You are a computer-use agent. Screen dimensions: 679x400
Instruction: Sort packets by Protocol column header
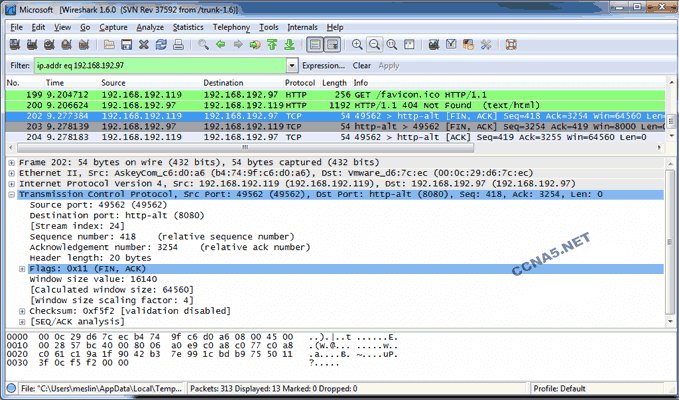(300, 83)
